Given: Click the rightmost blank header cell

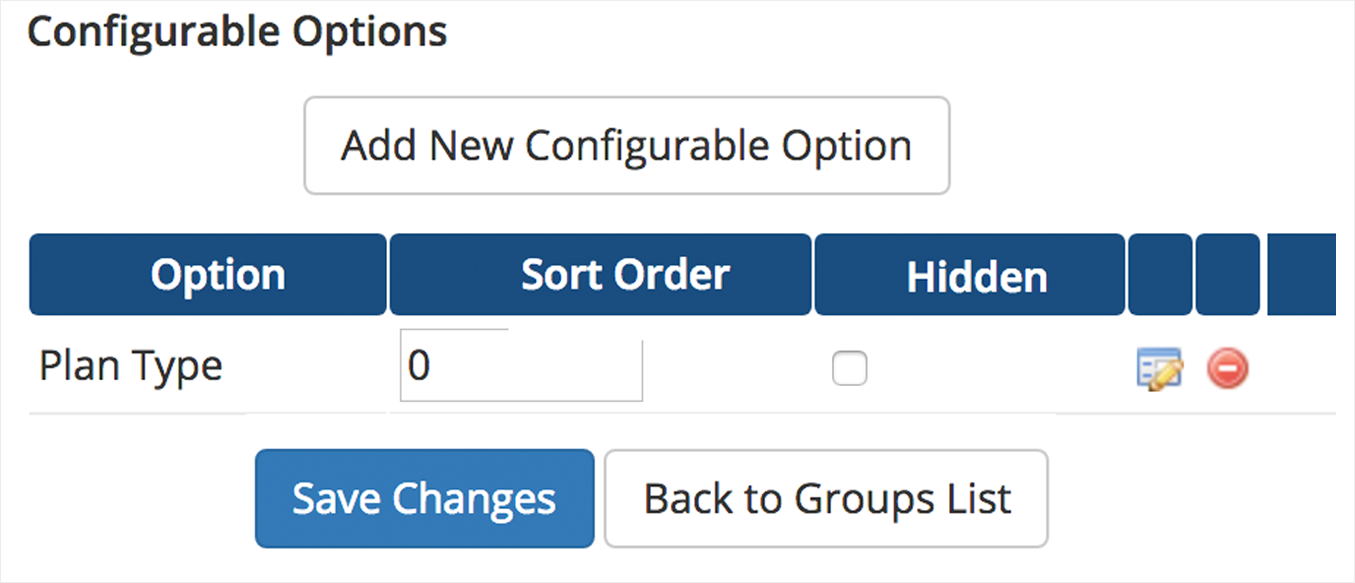Looking at the screenshot, I should click(x=1301, y=275).
